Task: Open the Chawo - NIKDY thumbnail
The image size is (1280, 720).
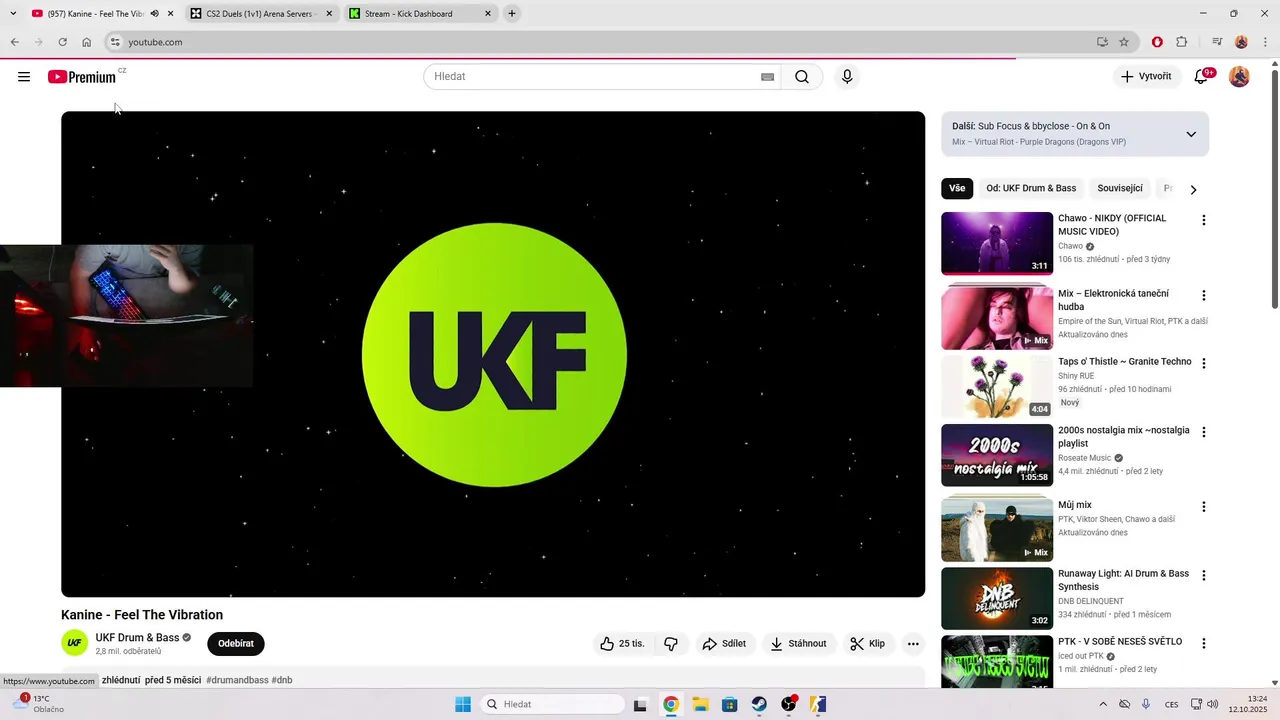Action: [x=997, y=243]
